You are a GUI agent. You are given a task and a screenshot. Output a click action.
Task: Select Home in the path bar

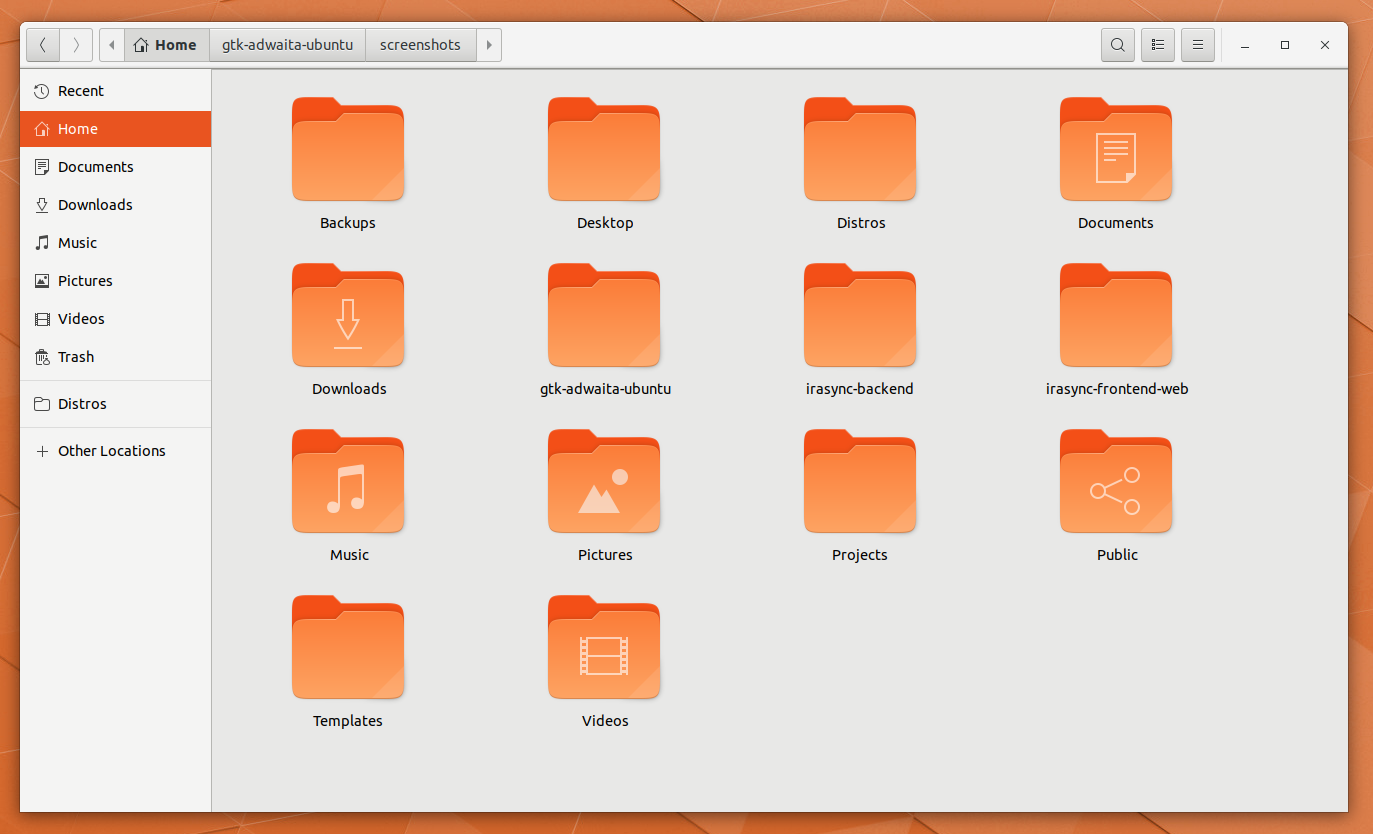(x=166, y=45)
